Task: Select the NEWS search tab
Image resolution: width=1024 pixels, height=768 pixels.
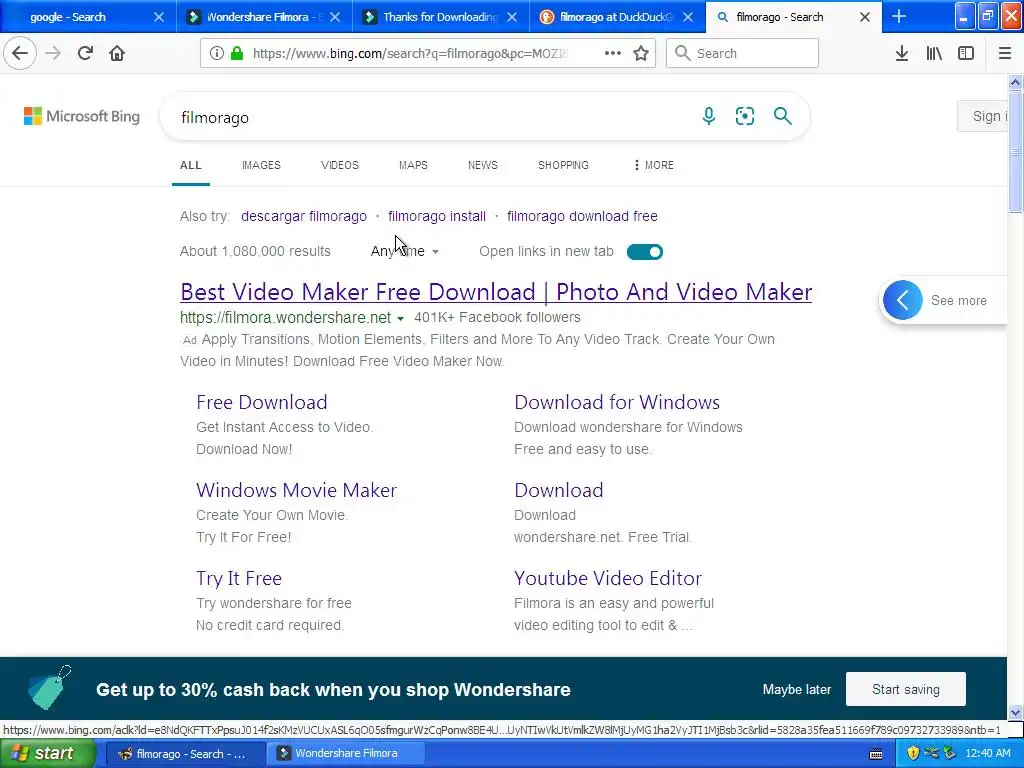Action: pos(483,165)
